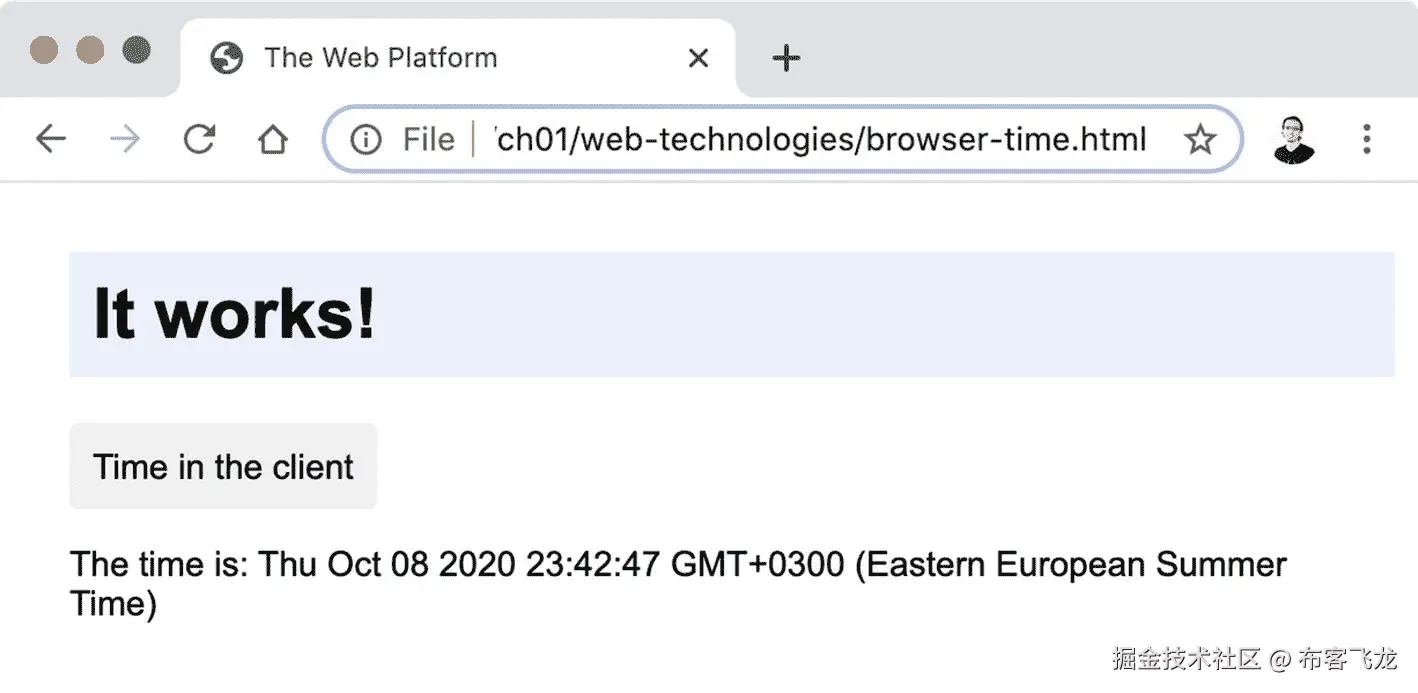Click the Time in the client button
This screenshot has height=693, width=1418.
point(223,466)
